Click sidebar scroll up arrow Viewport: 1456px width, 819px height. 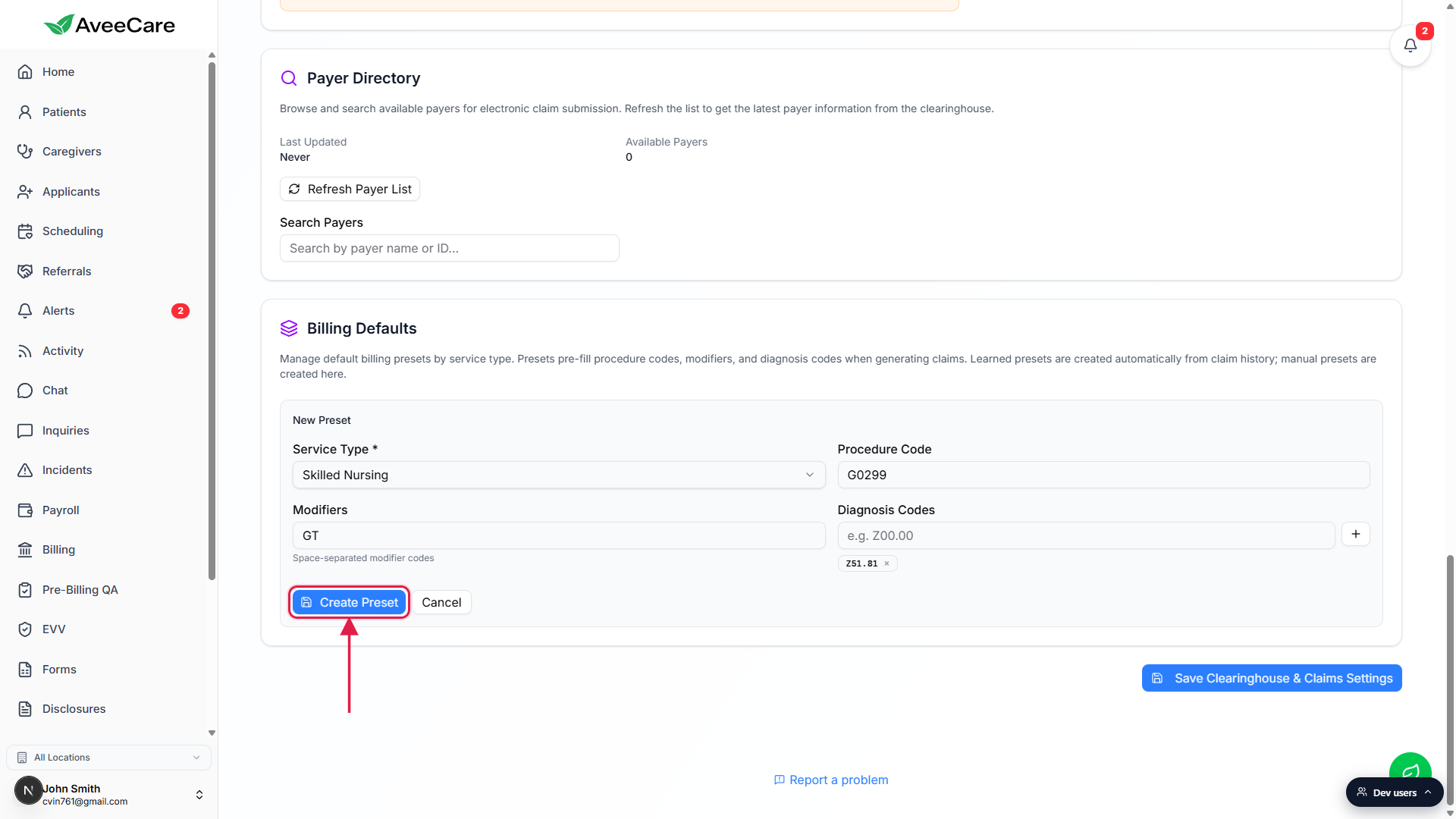point(212,55)
